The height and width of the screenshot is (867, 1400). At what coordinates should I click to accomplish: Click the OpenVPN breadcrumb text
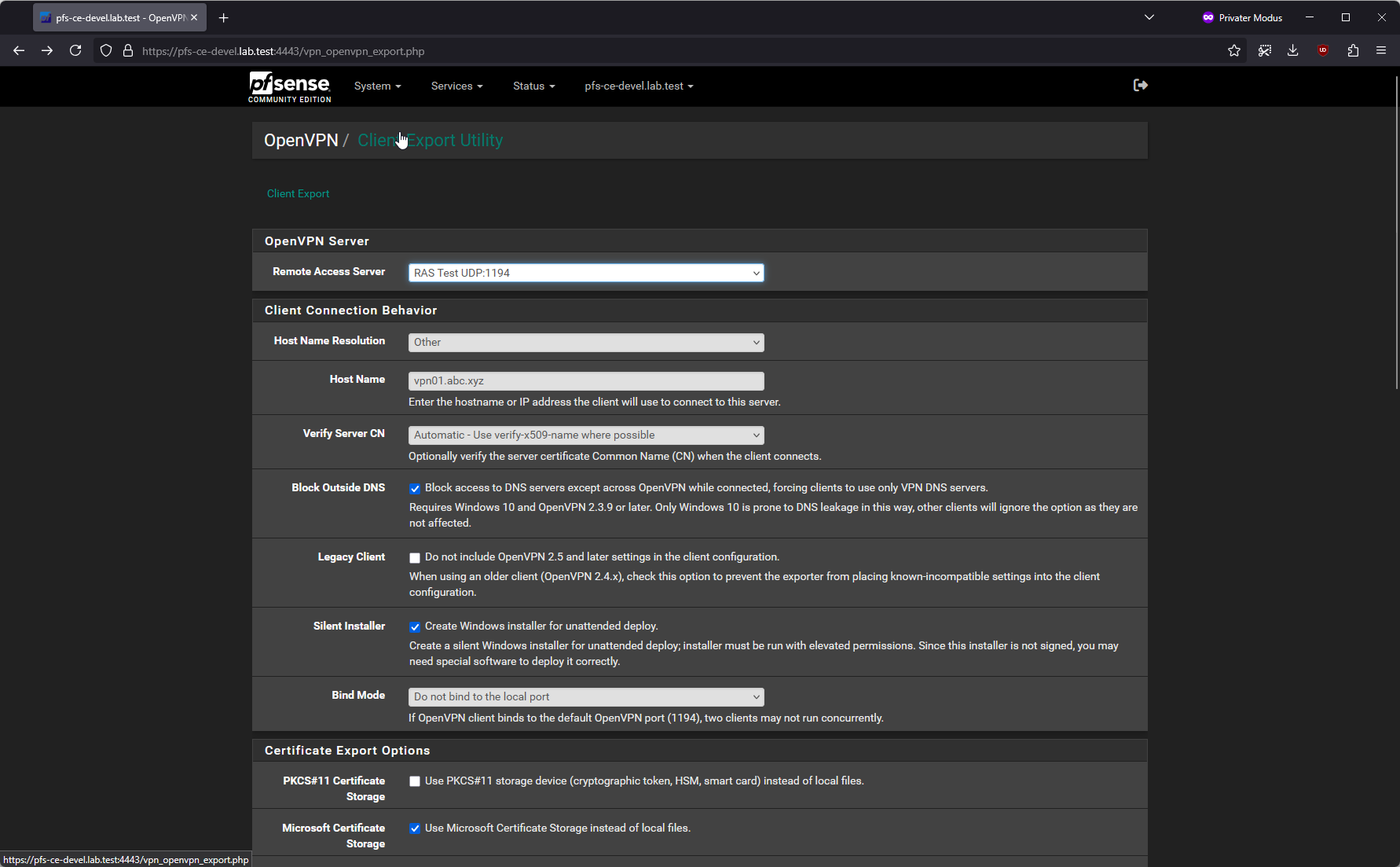[301, 140]
